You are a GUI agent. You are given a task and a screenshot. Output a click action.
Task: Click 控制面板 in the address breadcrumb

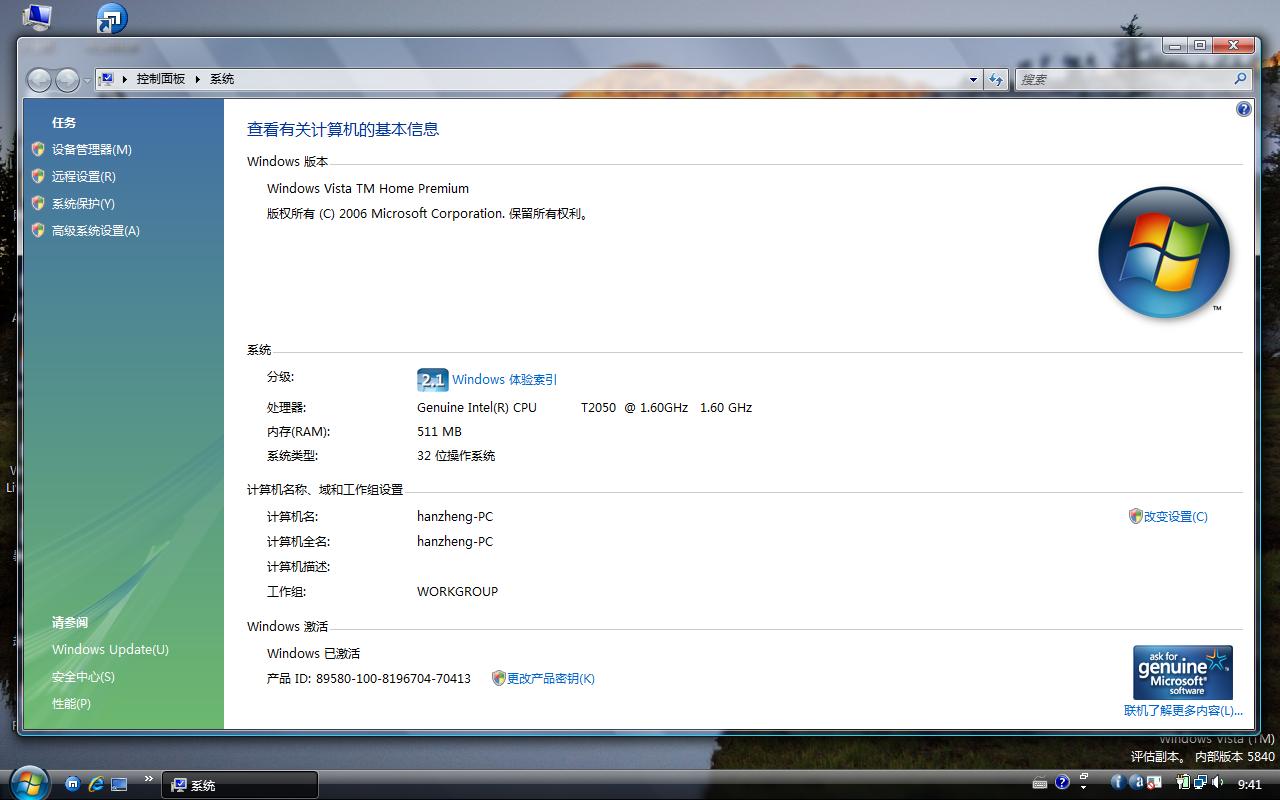click(161, 79)
